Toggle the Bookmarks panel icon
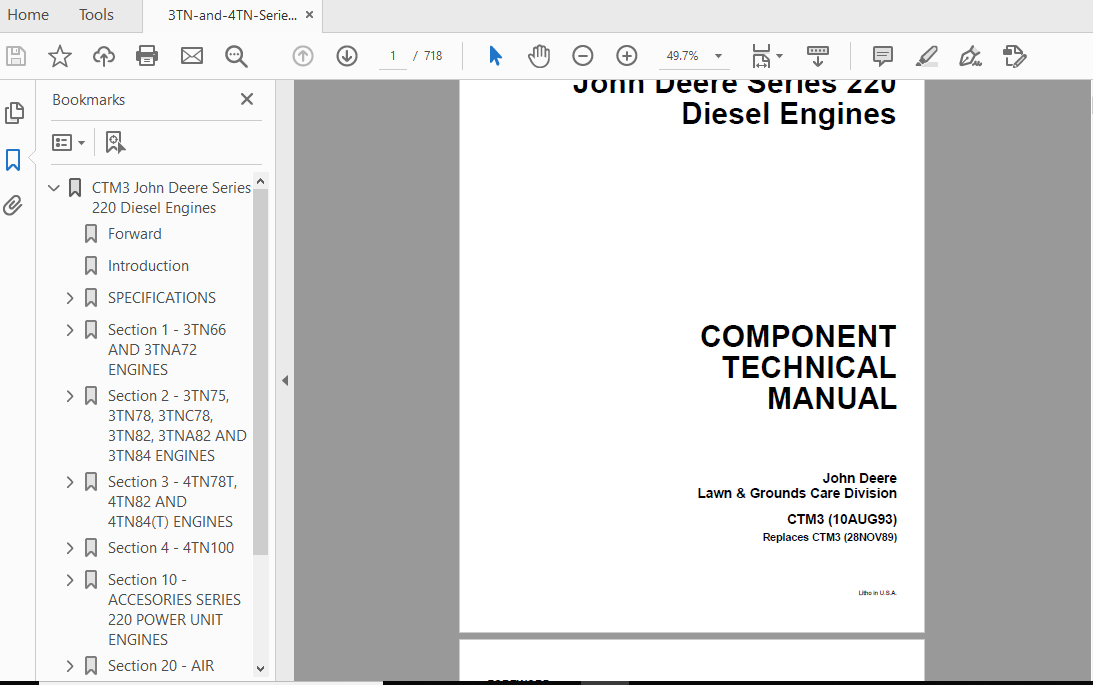The height and width of the screenshot is (685, 1093). [x=13, y=160]
